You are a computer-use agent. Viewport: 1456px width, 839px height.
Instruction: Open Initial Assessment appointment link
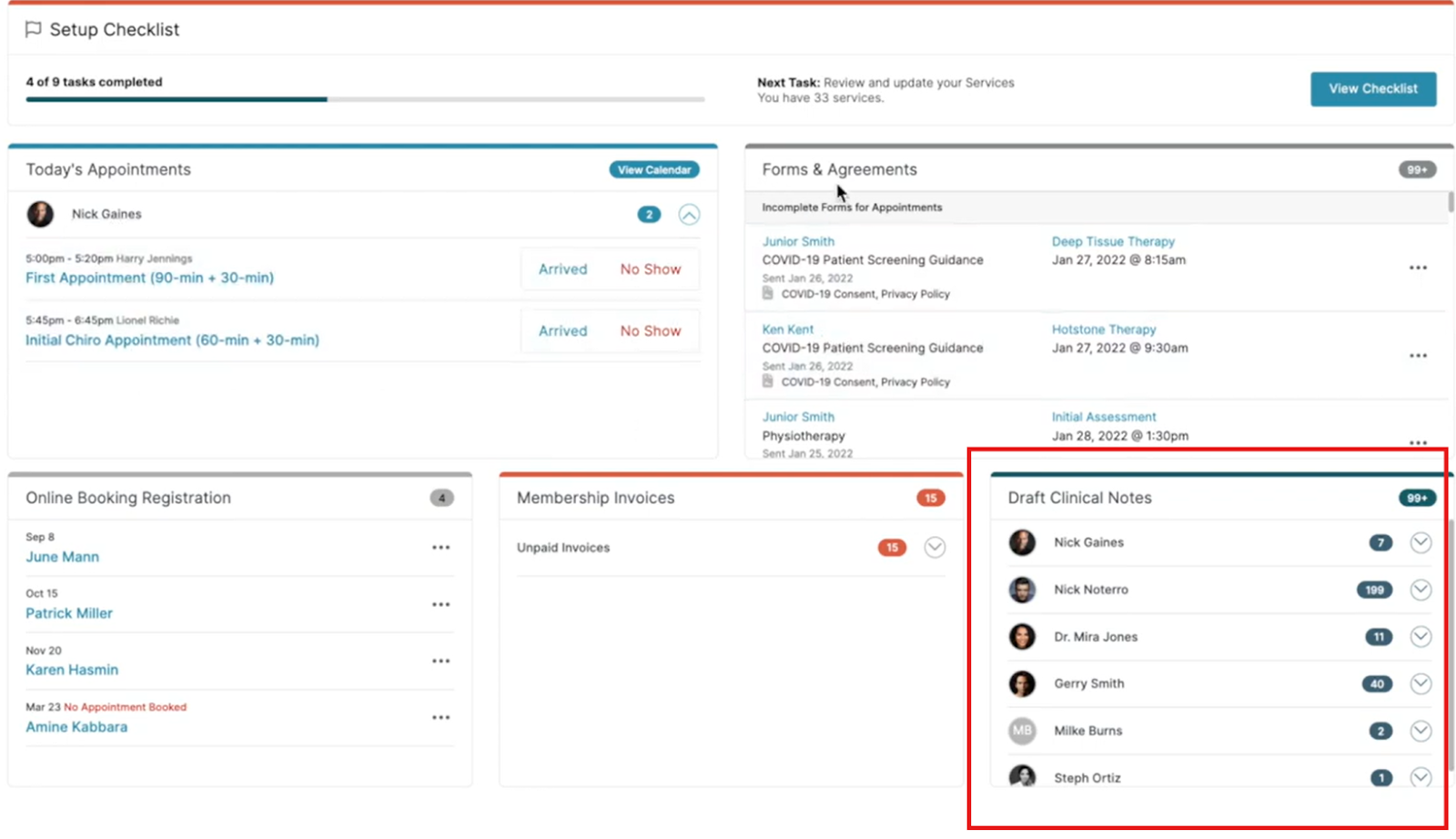(x=1104, y=417)
